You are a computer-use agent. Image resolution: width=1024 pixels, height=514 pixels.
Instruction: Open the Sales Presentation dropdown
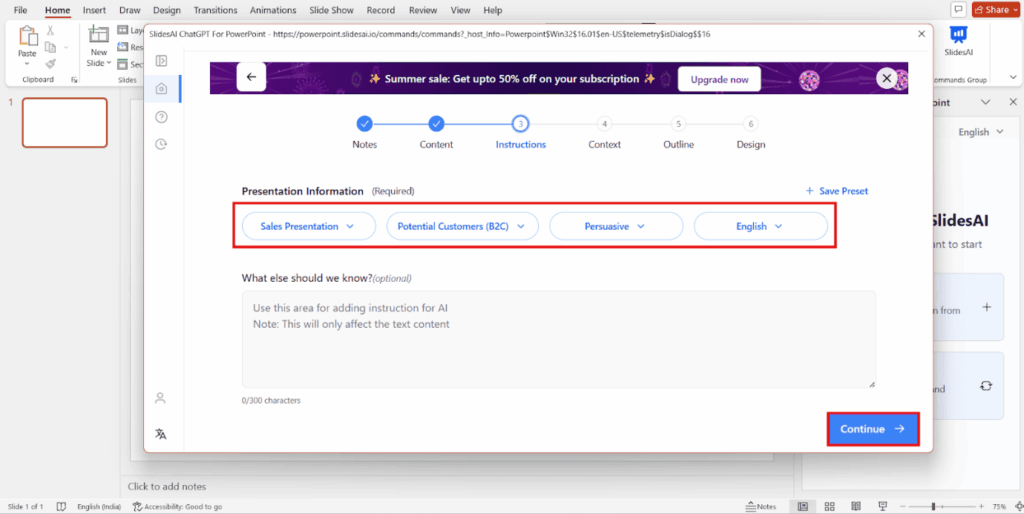click(x=307, y=226)
